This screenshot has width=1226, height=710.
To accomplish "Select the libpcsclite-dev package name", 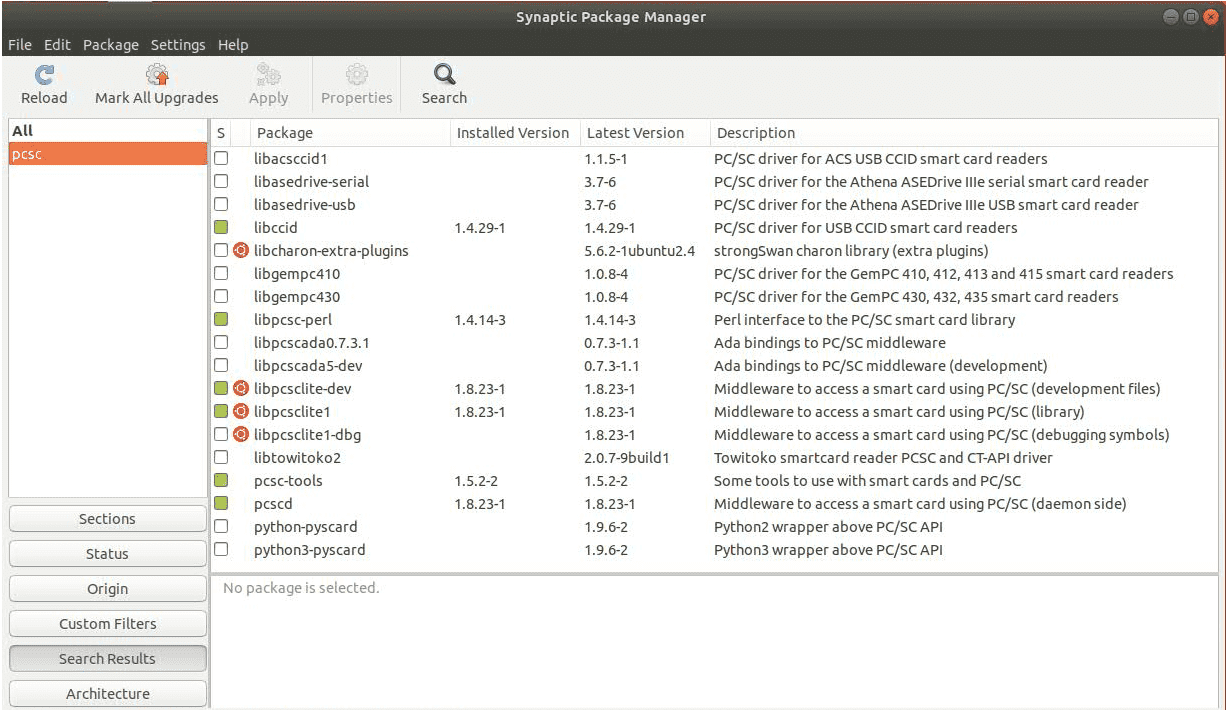I will [x=303, y=389].
